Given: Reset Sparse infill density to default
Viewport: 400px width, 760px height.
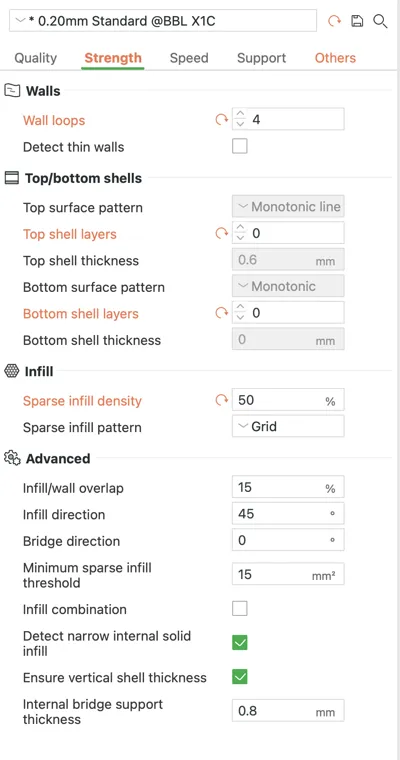Looking at the screenshot, I should (222, 400).
